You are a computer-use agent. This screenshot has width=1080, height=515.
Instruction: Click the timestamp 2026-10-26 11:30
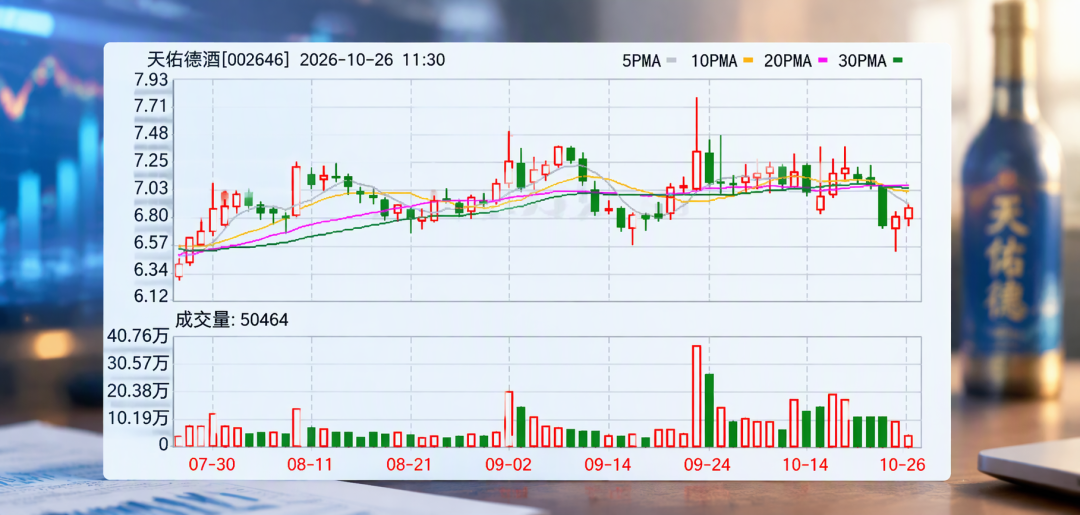pyautogui.click(x=372, y=60)
